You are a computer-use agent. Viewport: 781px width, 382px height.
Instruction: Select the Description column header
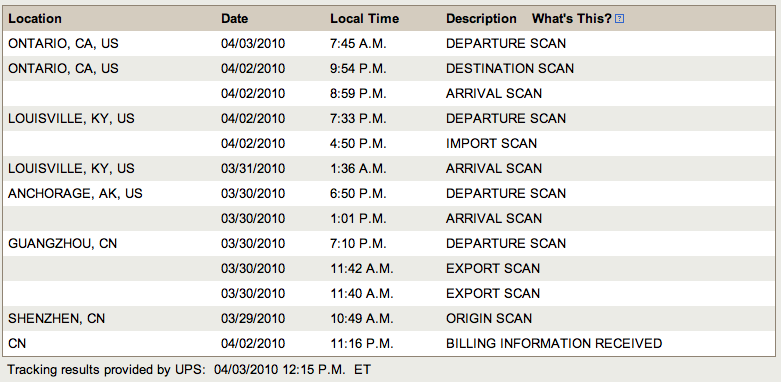point(481,19)
